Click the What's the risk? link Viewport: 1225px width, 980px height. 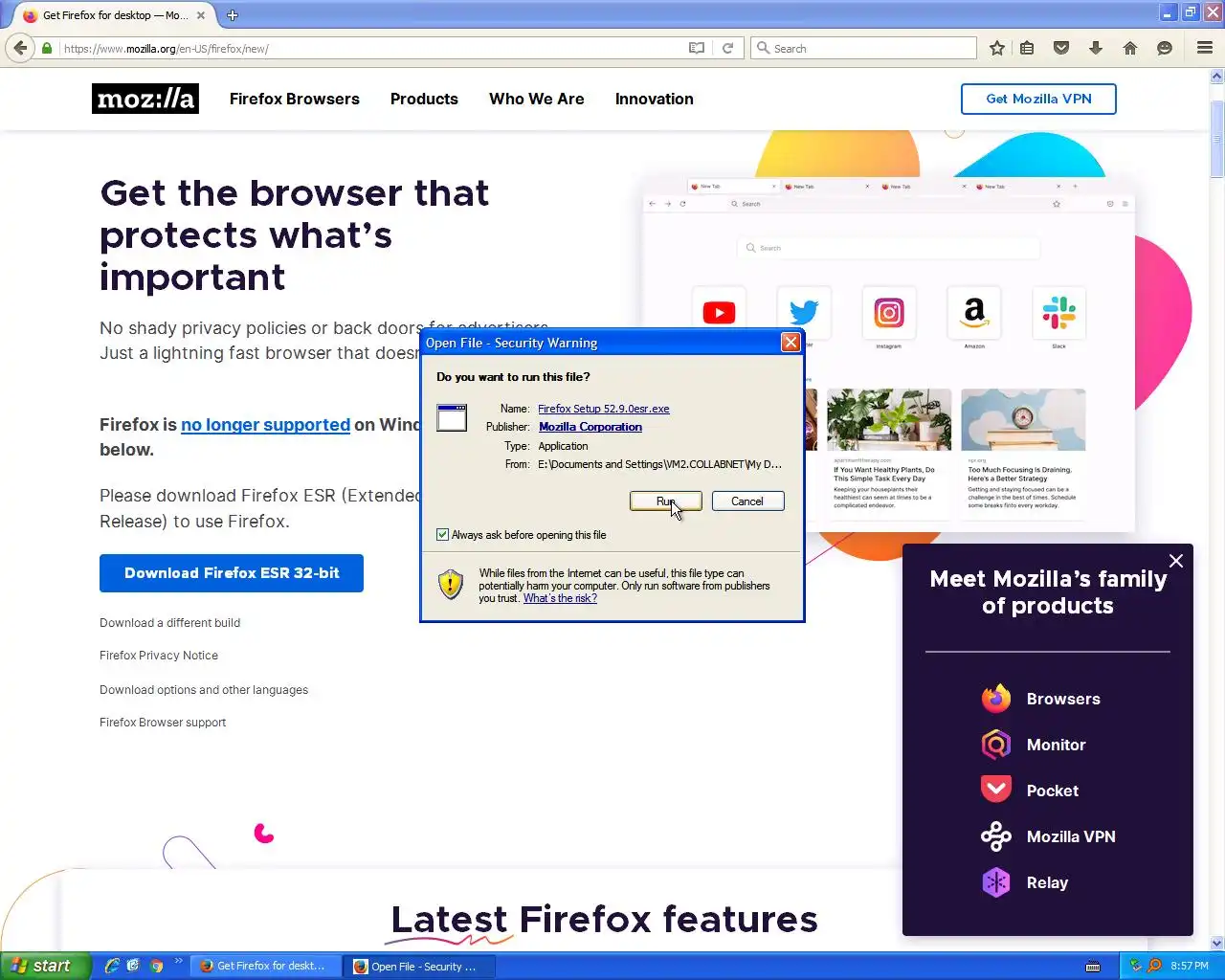560,598
